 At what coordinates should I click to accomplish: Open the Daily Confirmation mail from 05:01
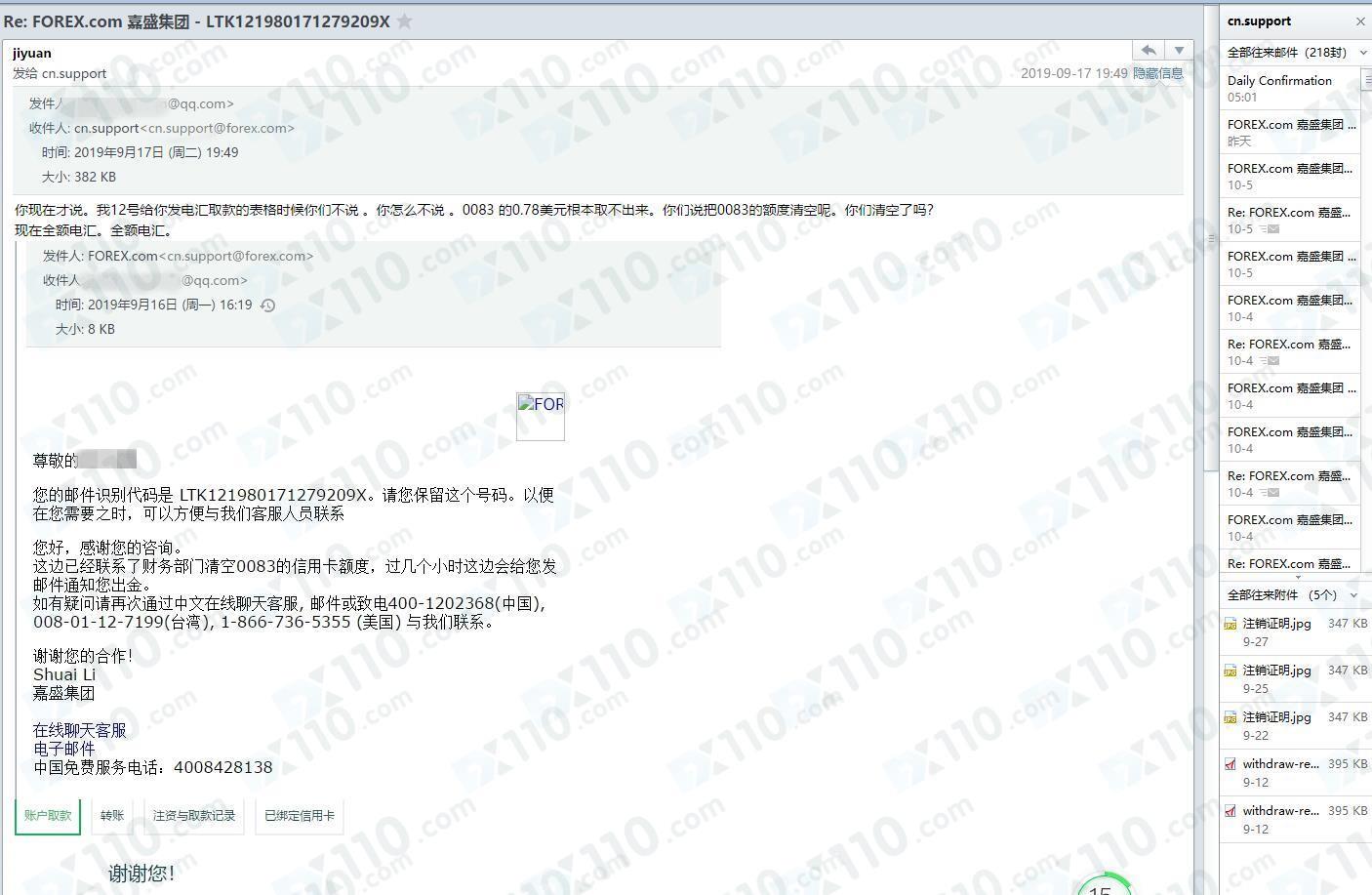click(1290, 88)
